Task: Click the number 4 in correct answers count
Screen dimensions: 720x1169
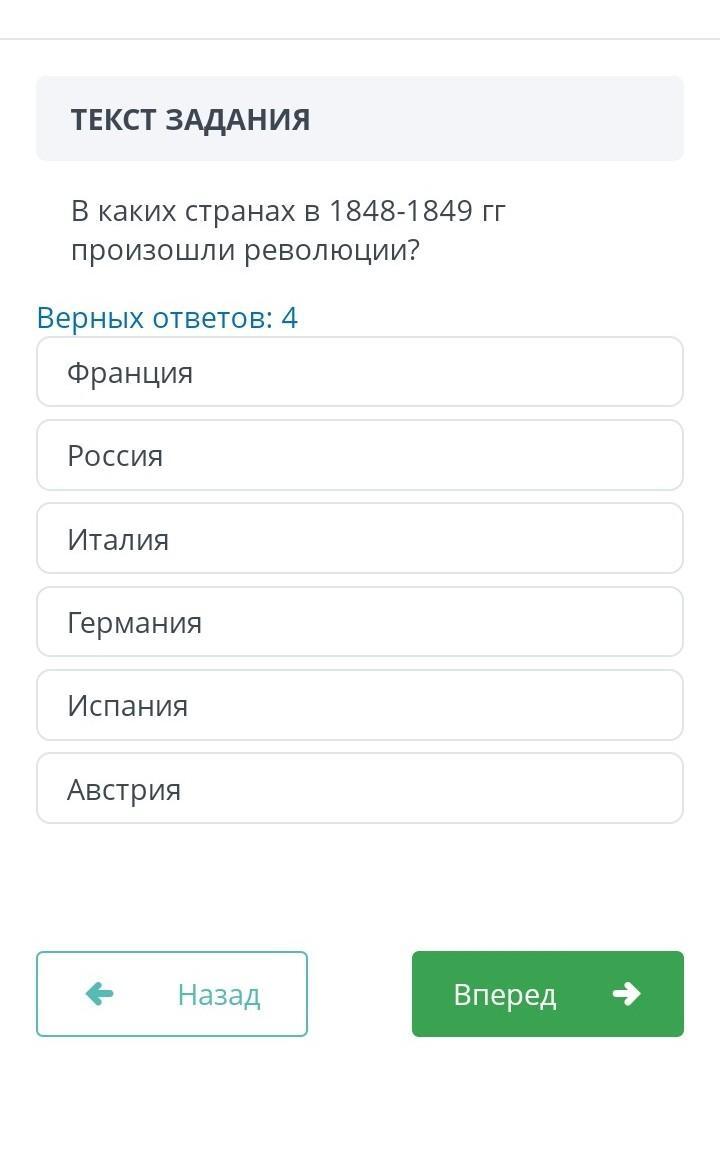Action: pyautogui.click(x=289, y=318)
